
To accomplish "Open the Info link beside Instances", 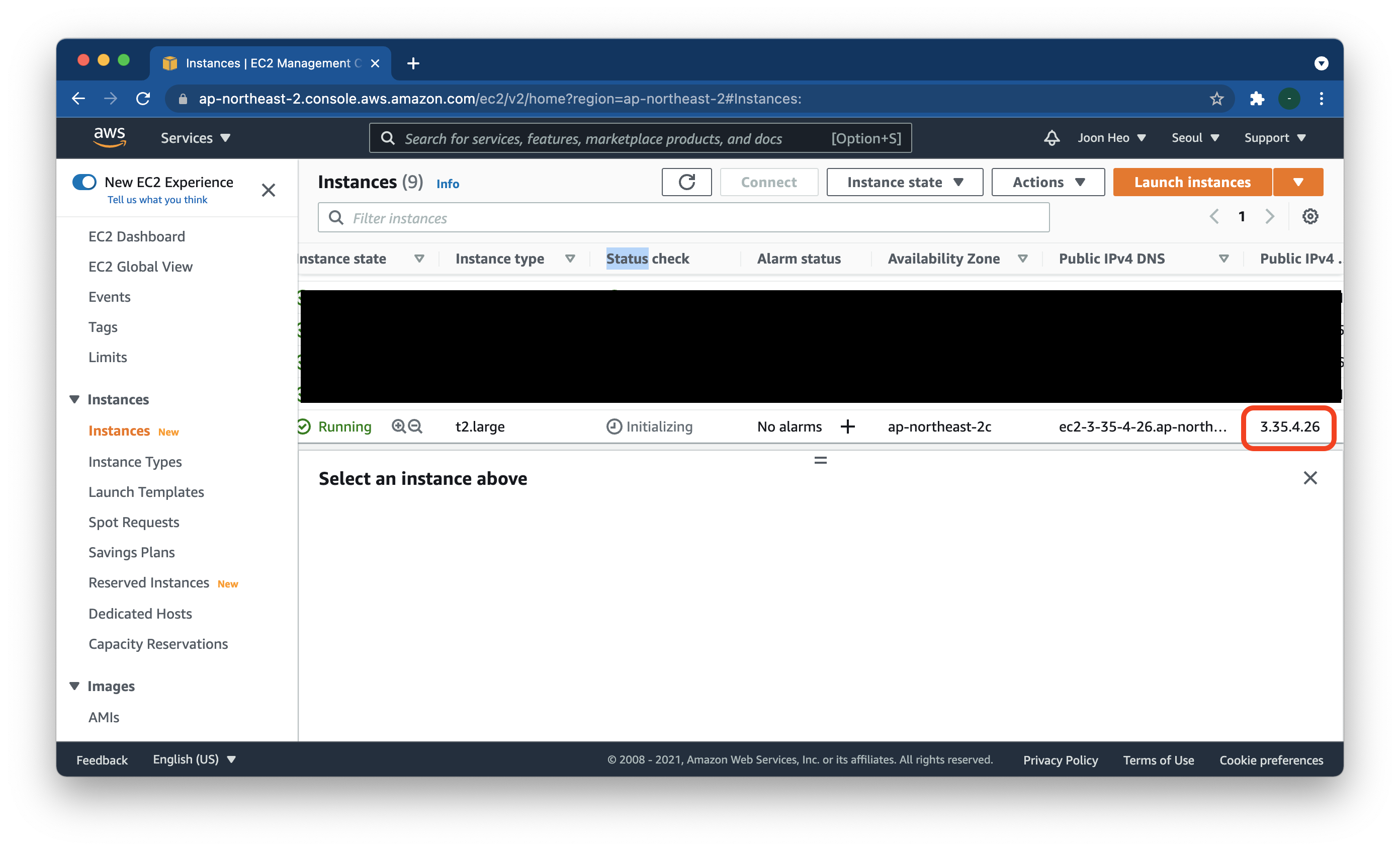I will coord(447,184).
